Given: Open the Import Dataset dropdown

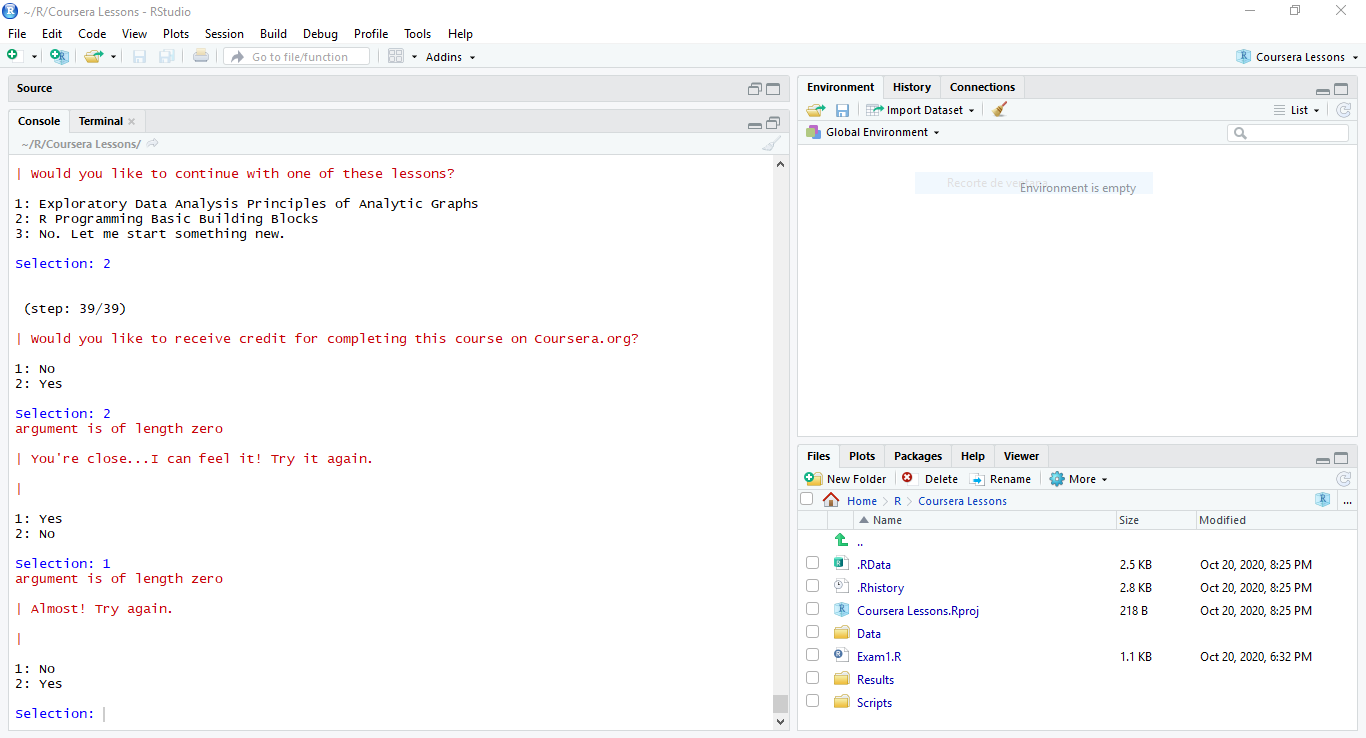Looking at the screenshot, I should coord(919,109).
